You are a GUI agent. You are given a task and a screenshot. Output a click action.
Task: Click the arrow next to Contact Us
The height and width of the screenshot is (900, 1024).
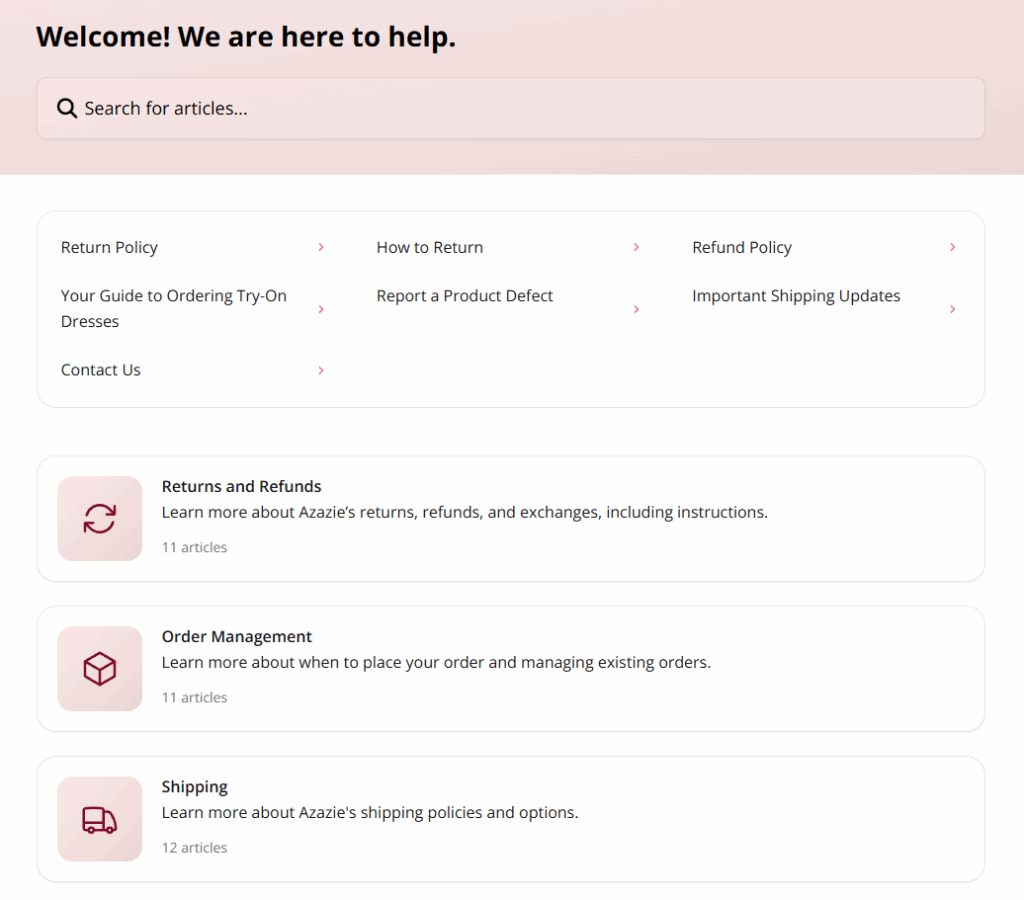pos(321,370)
